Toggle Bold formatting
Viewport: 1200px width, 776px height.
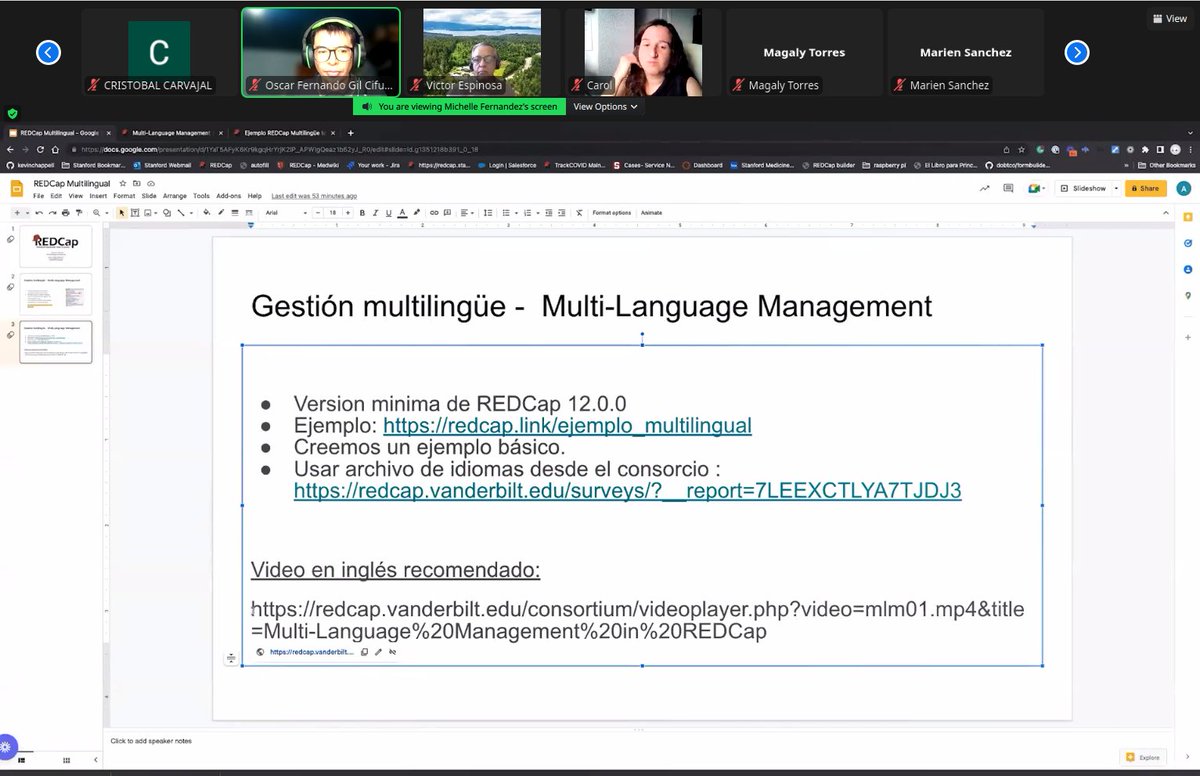coord(362,213)
